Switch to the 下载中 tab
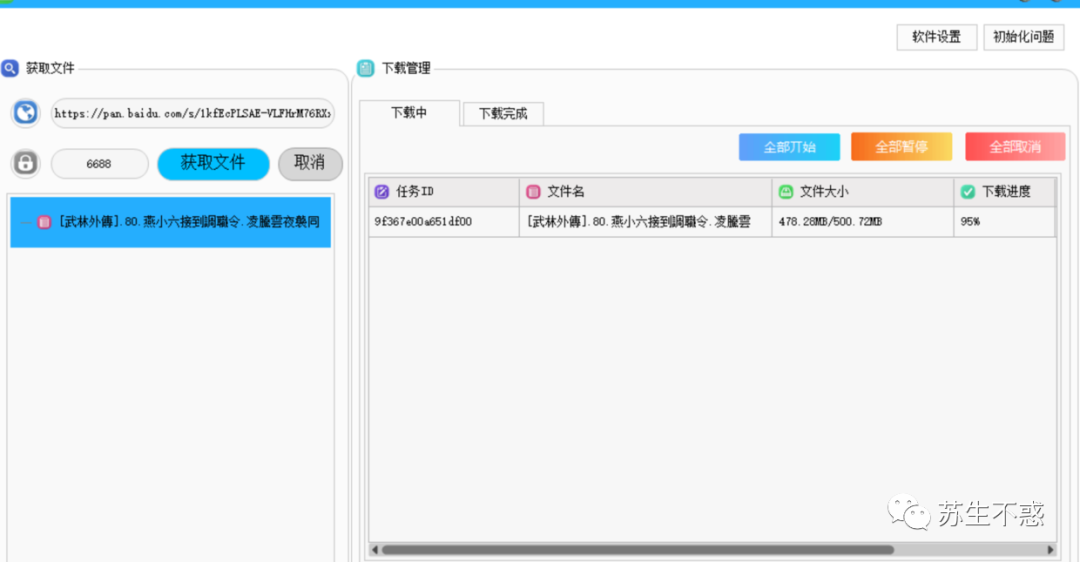 pyautogui.click(x=410, y=113)
